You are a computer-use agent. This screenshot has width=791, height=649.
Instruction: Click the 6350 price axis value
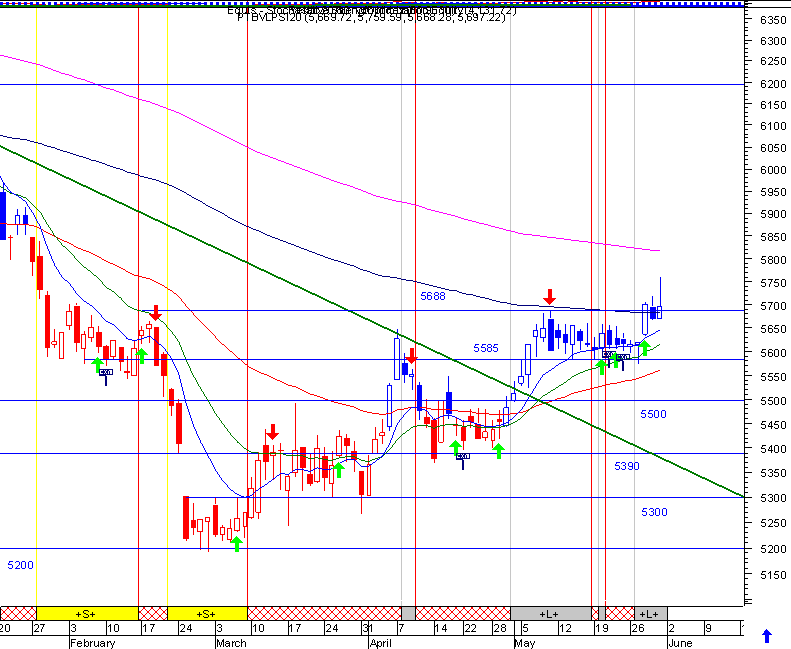tap(773, 20)
